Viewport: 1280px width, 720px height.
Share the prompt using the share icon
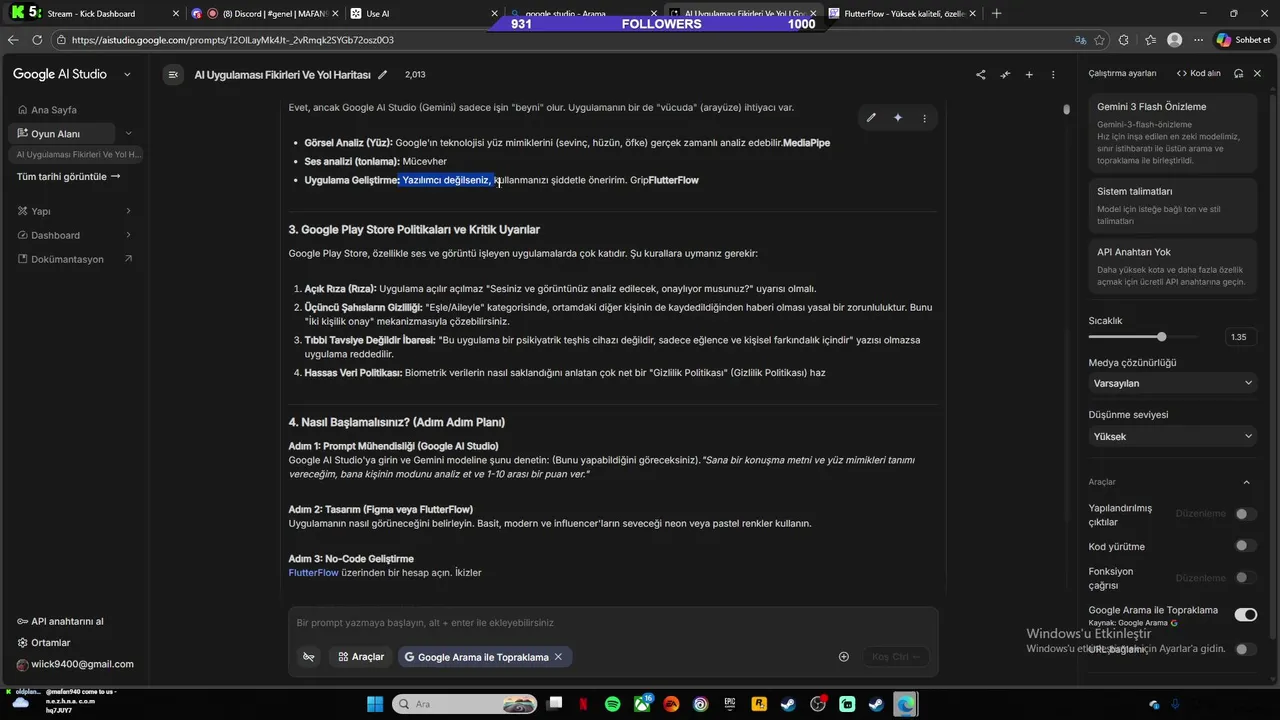tap(980, 75)
